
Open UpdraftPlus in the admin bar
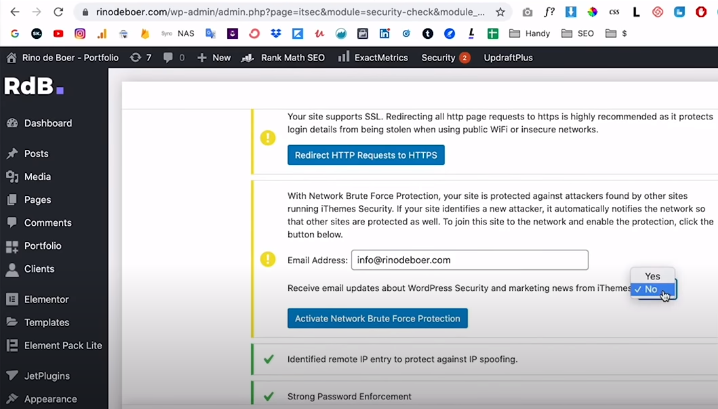(x=508, y=58)
